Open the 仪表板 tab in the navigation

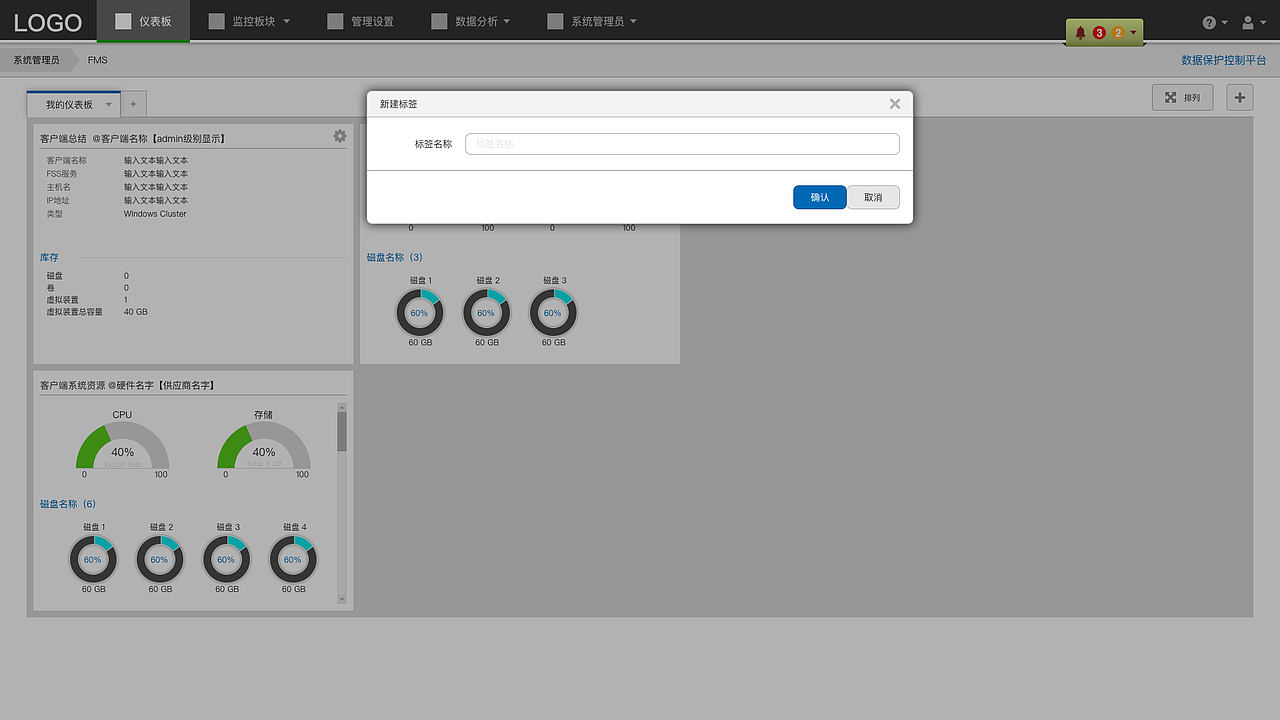coord(143,21)
